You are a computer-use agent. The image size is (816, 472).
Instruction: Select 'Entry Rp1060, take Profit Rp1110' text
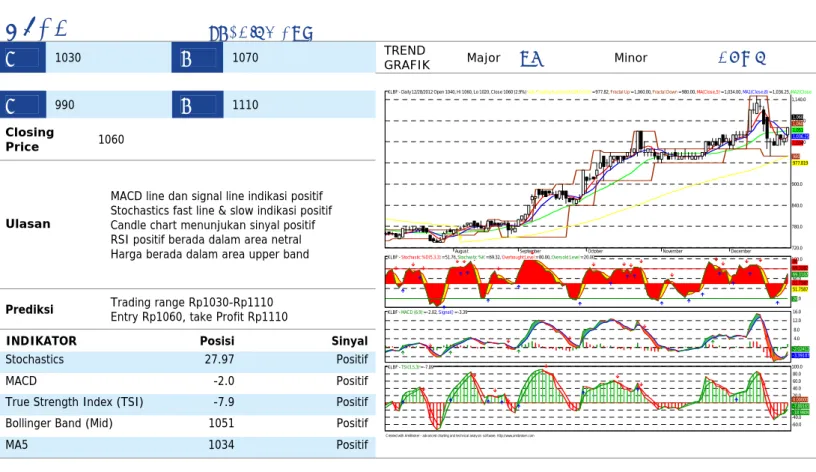[x=199, y=317]
